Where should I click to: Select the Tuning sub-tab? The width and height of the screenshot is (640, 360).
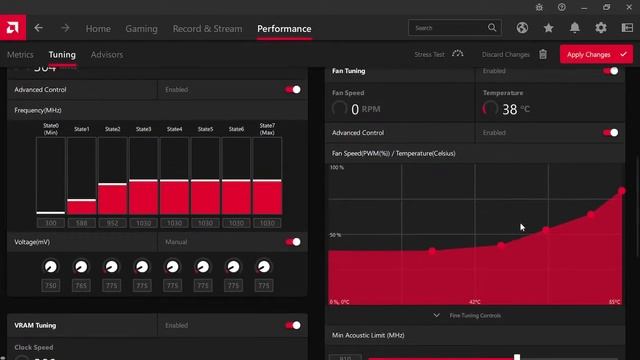point(62,55)
